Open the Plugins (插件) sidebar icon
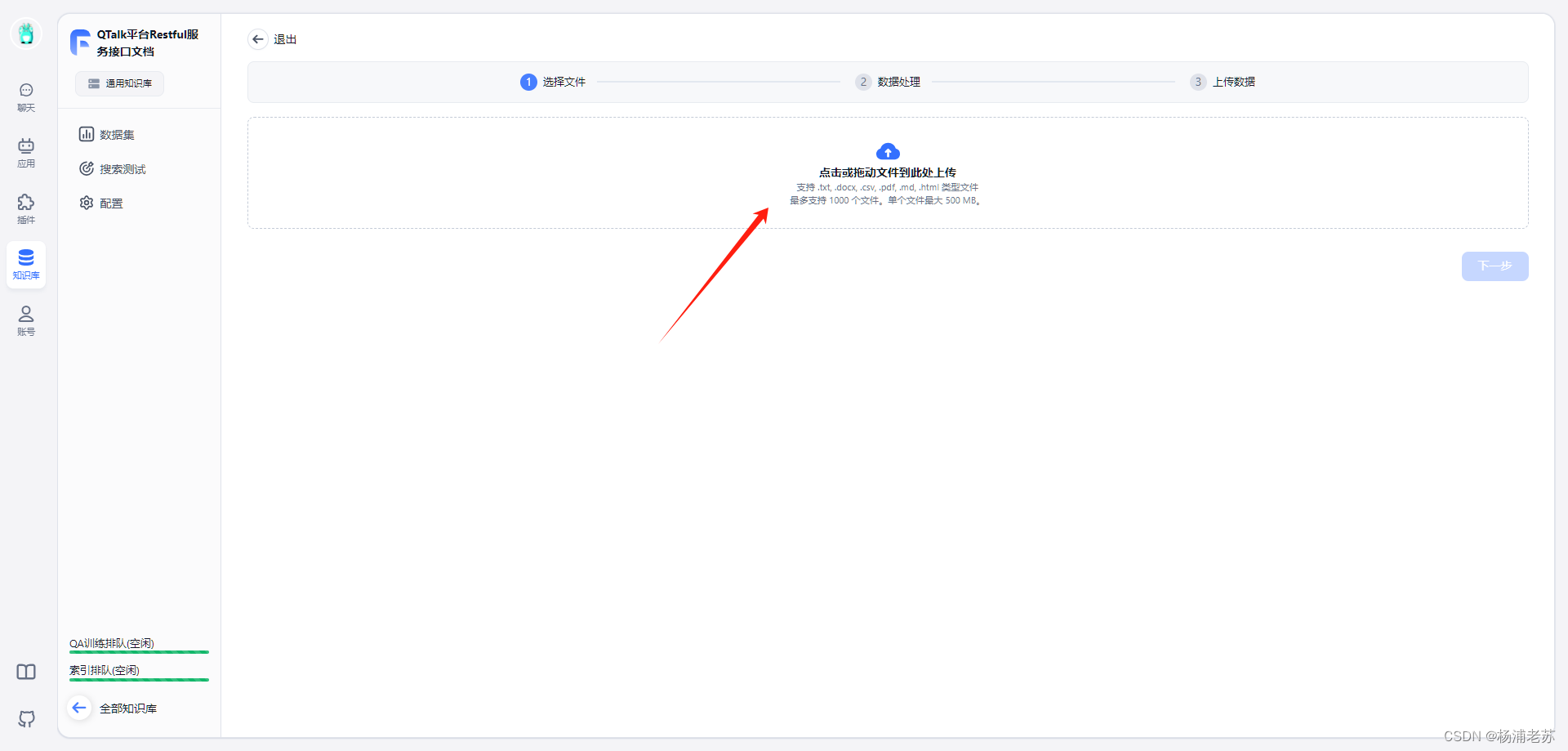Image resolution: width=1568 pixels, height=751 pixels. click(x=26, y=209)
